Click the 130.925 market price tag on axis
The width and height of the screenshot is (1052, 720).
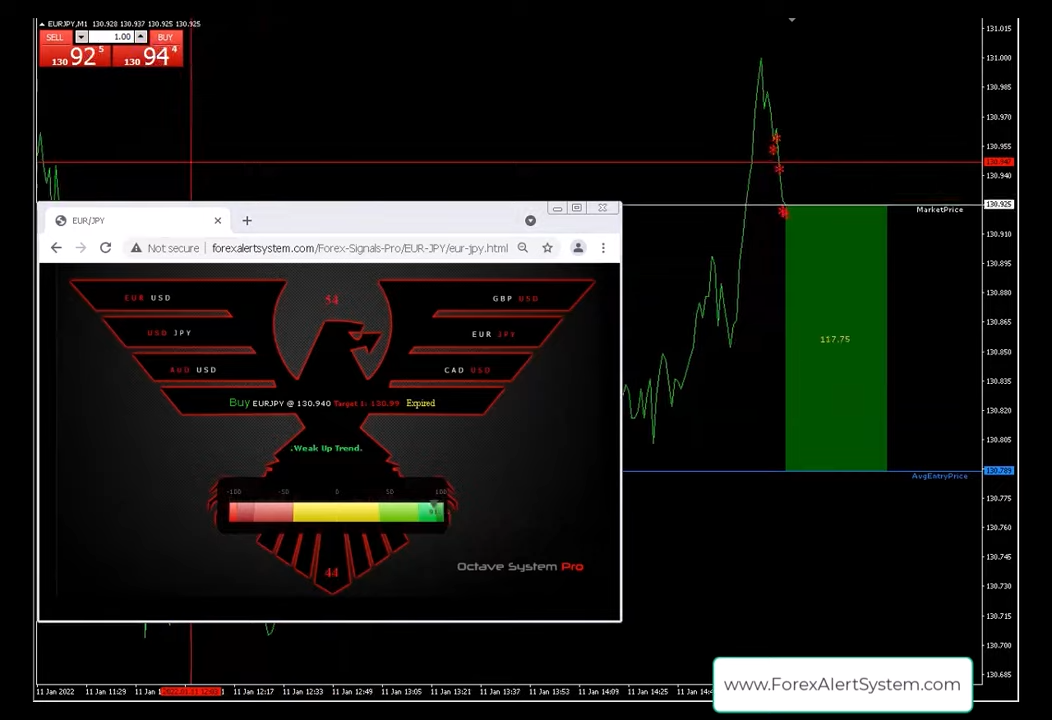[998, 204]
